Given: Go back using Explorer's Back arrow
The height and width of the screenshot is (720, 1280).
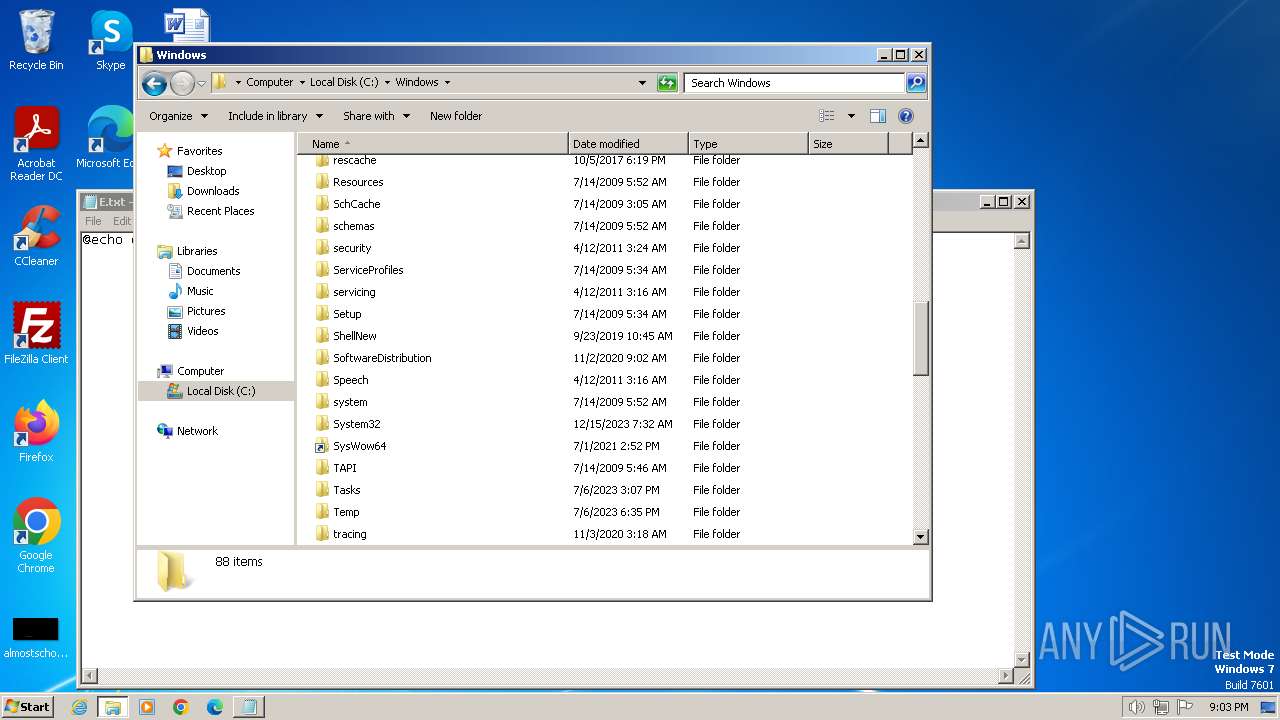Looking at the screenshot, I should pos(154,83).
